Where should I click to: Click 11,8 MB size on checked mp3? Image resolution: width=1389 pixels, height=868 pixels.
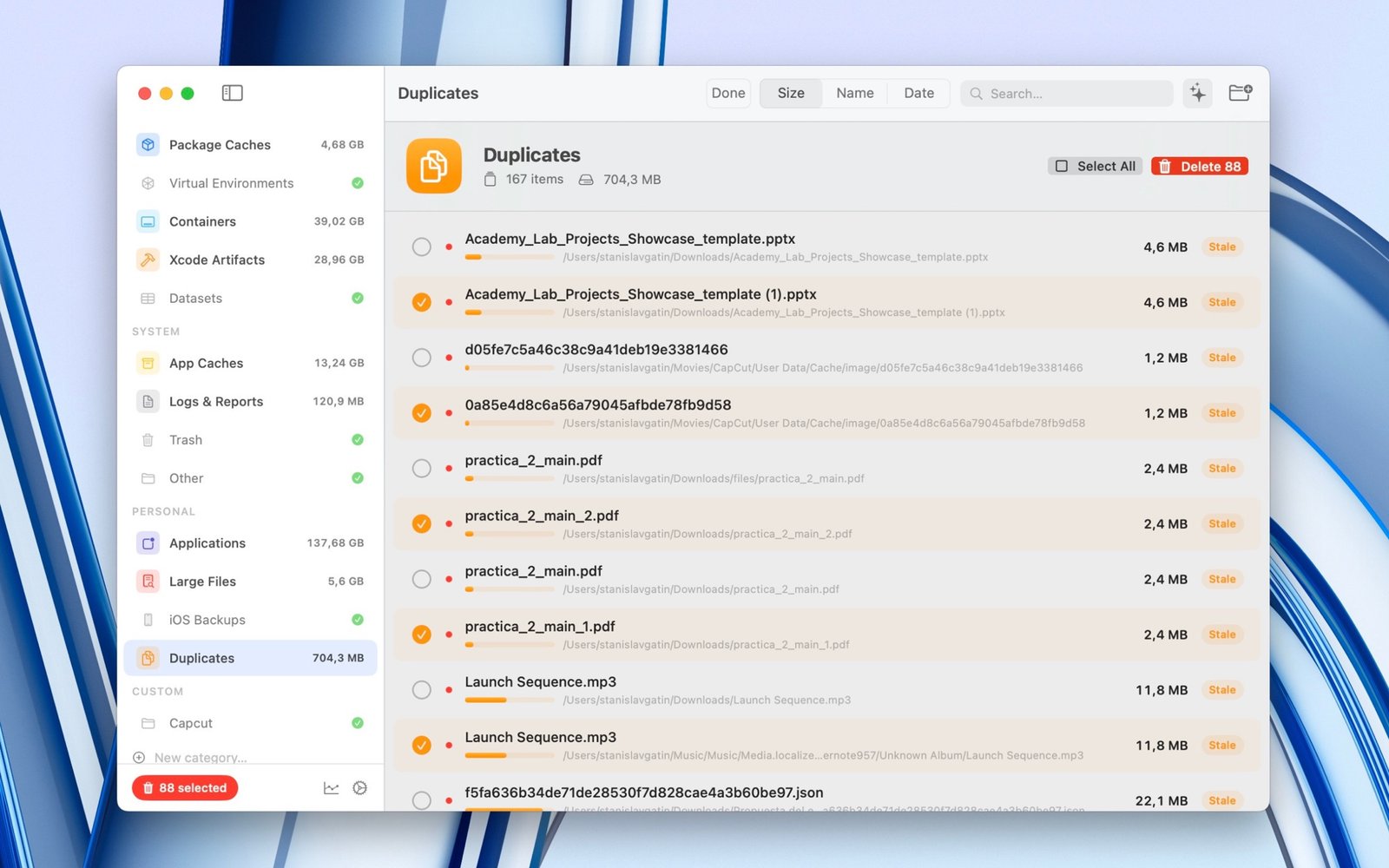[x=1162, y=746]
